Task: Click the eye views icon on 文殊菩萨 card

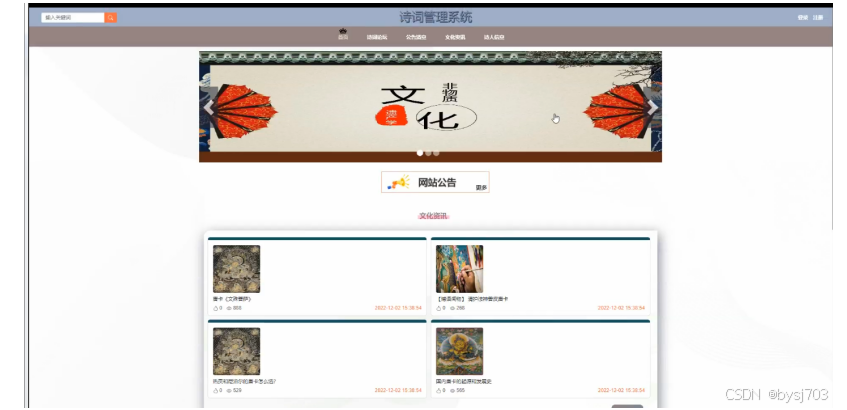Action: [x=229, y=308]
